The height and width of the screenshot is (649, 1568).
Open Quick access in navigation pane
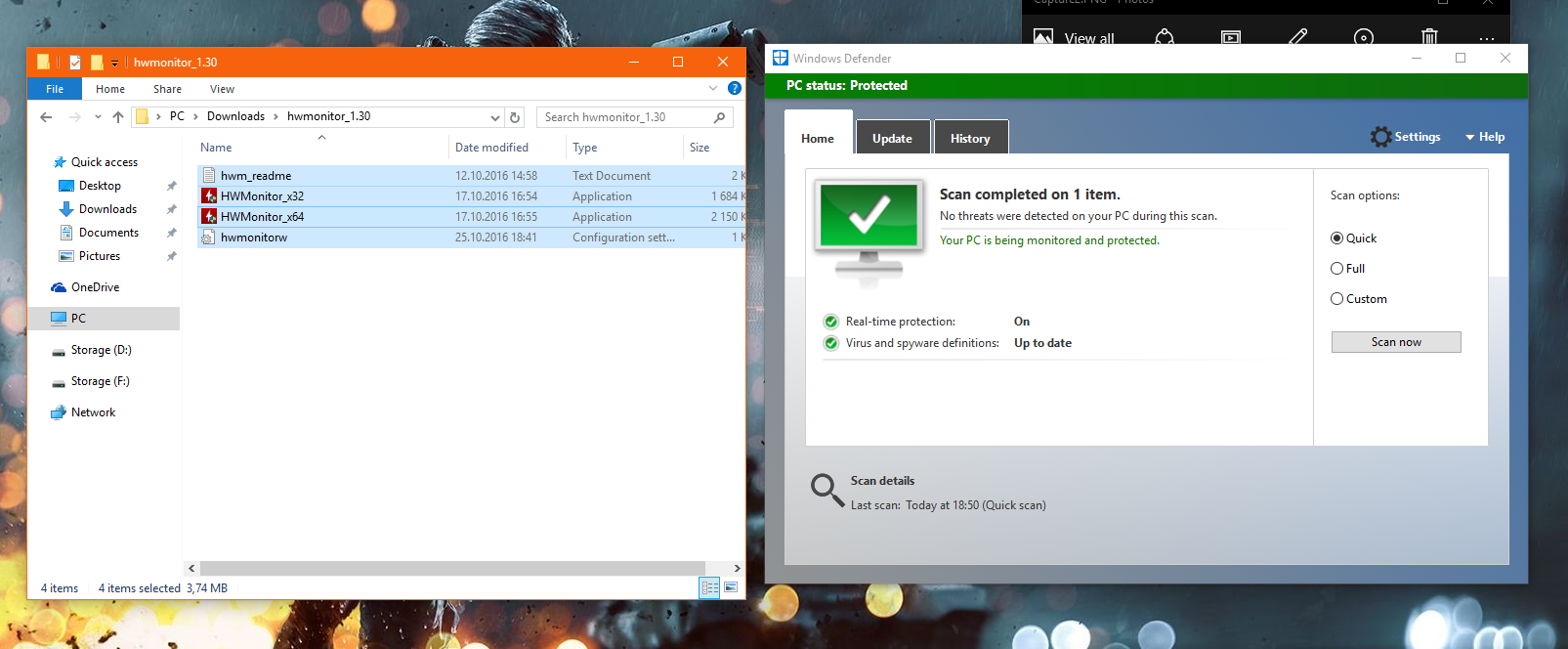click(x=105, y=162)
